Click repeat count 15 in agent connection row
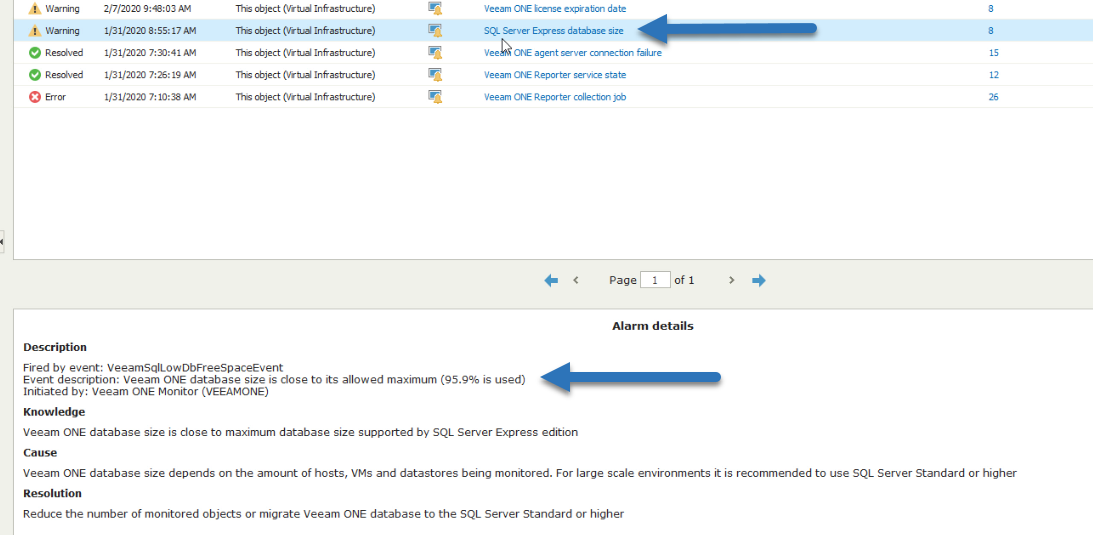The image size is (1093, 535). click(x=993, y=53)
